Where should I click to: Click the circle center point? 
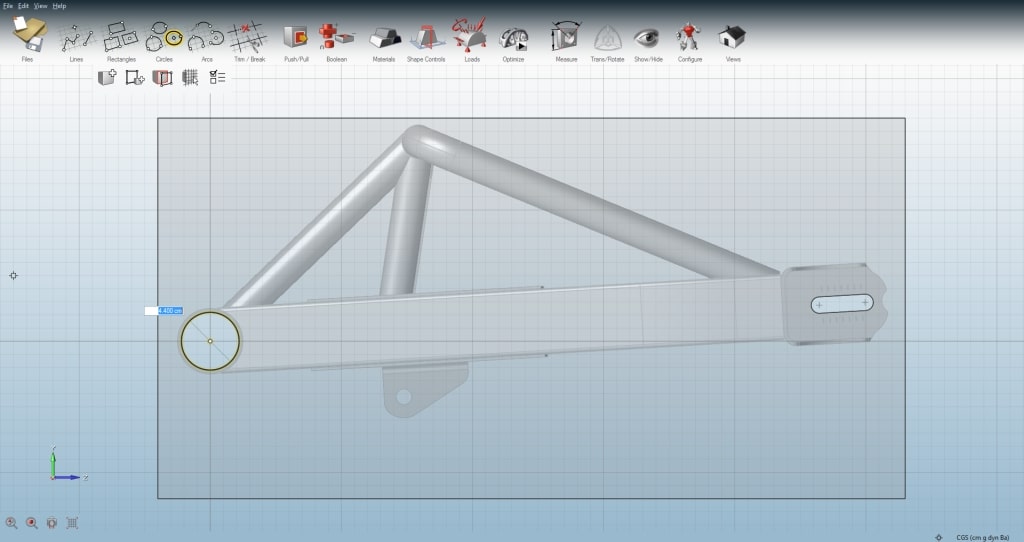(x=210, y=341)
